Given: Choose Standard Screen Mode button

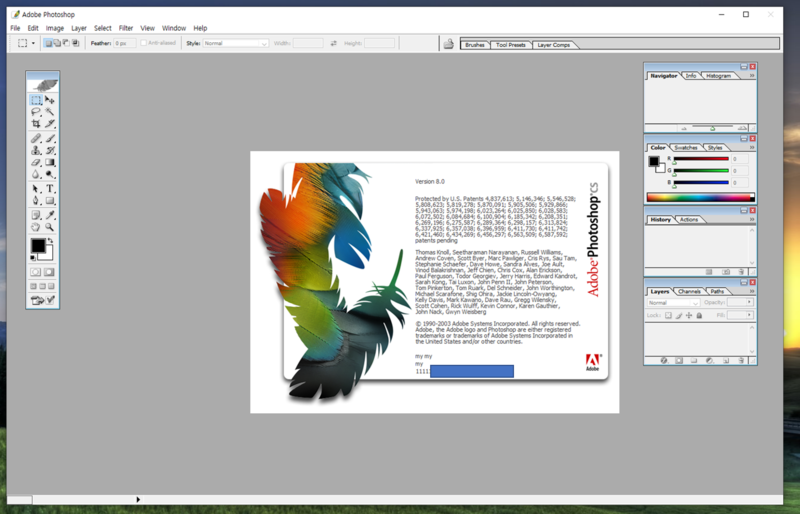Looking at the screenshot, I should tap(34, 286).
